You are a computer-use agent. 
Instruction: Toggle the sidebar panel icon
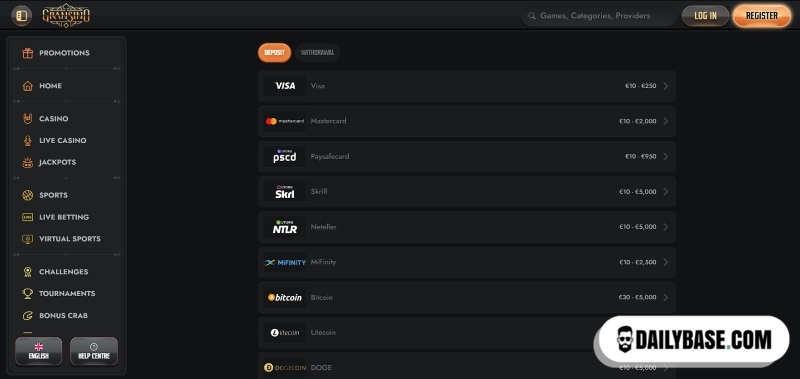pos(21,16)
